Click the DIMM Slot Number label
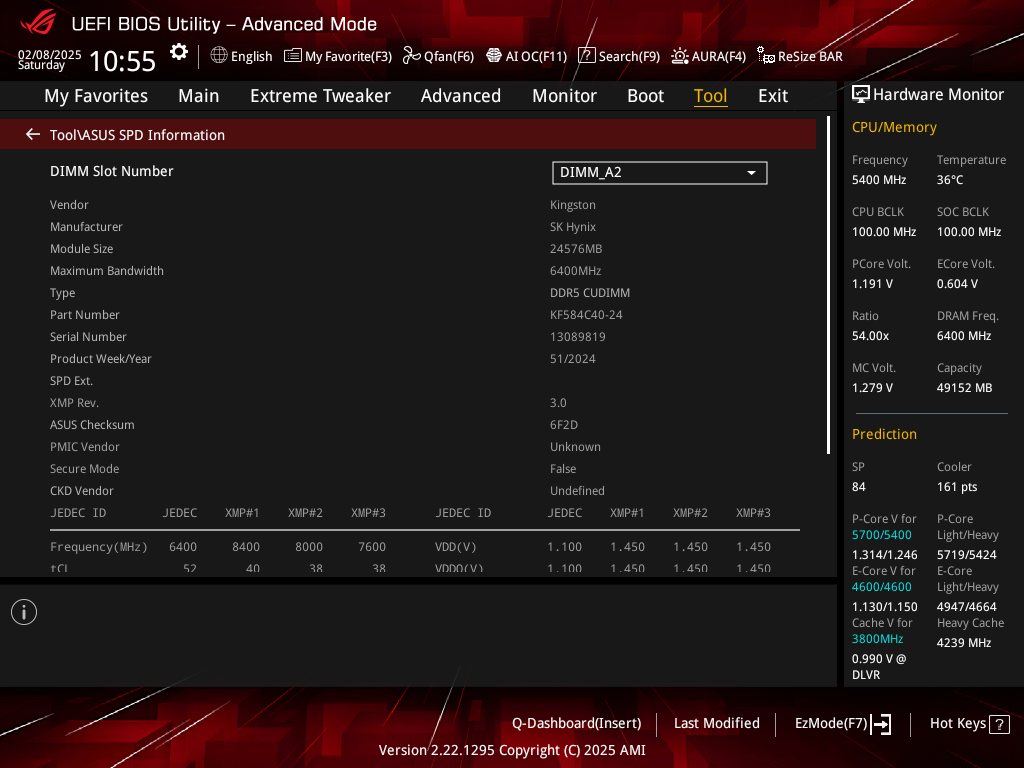The image size is (1024, 768). 112,171
